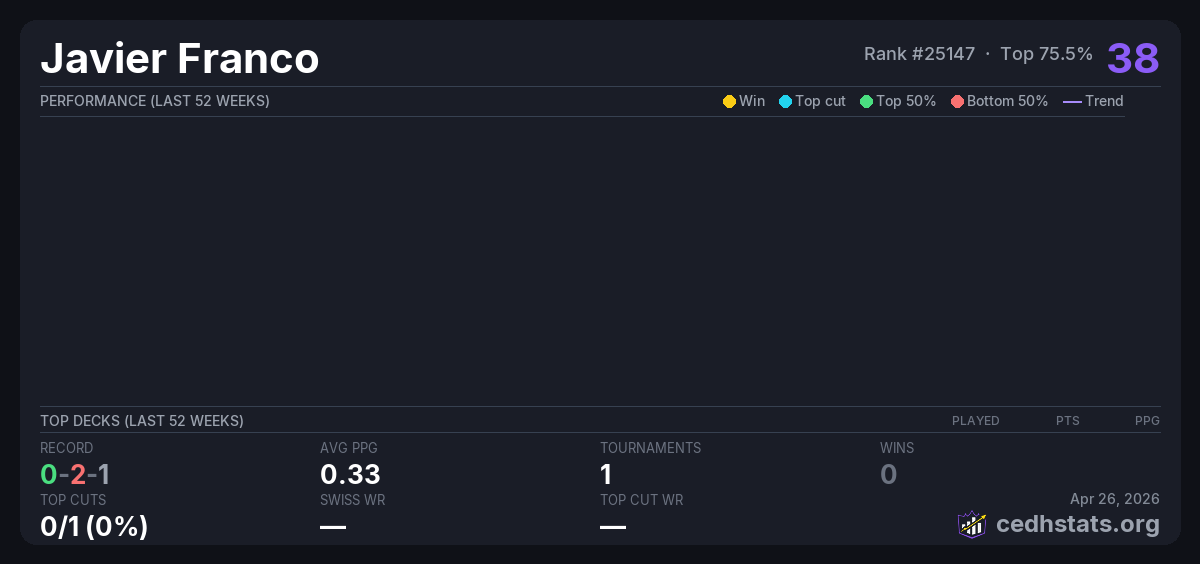Click the green Top 50% legend dot
The image size is (1200, 564).
(x=866, y=101)
